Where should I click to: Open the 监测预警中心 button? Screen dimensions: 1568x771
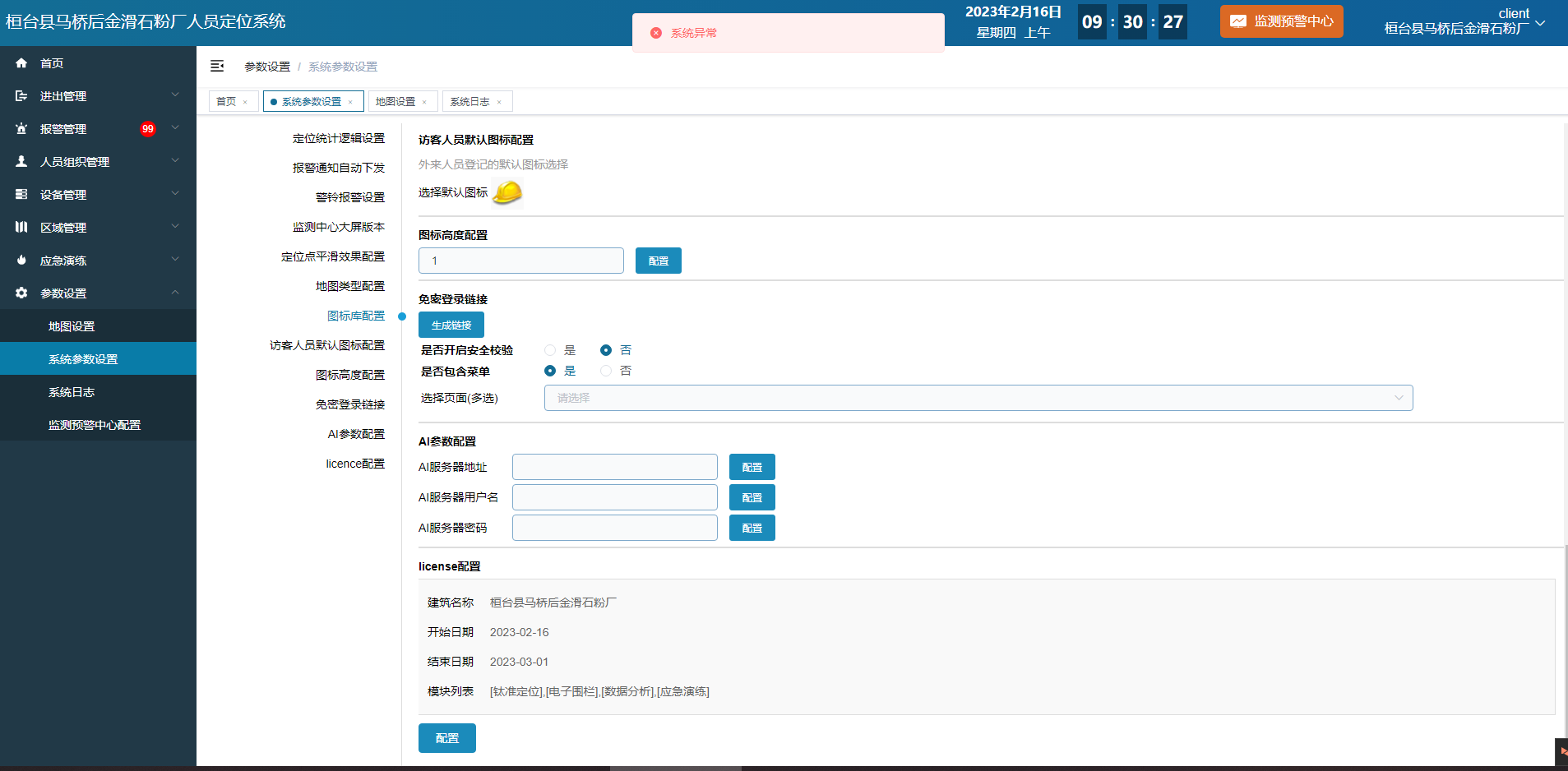click(x=1282, y=21)
